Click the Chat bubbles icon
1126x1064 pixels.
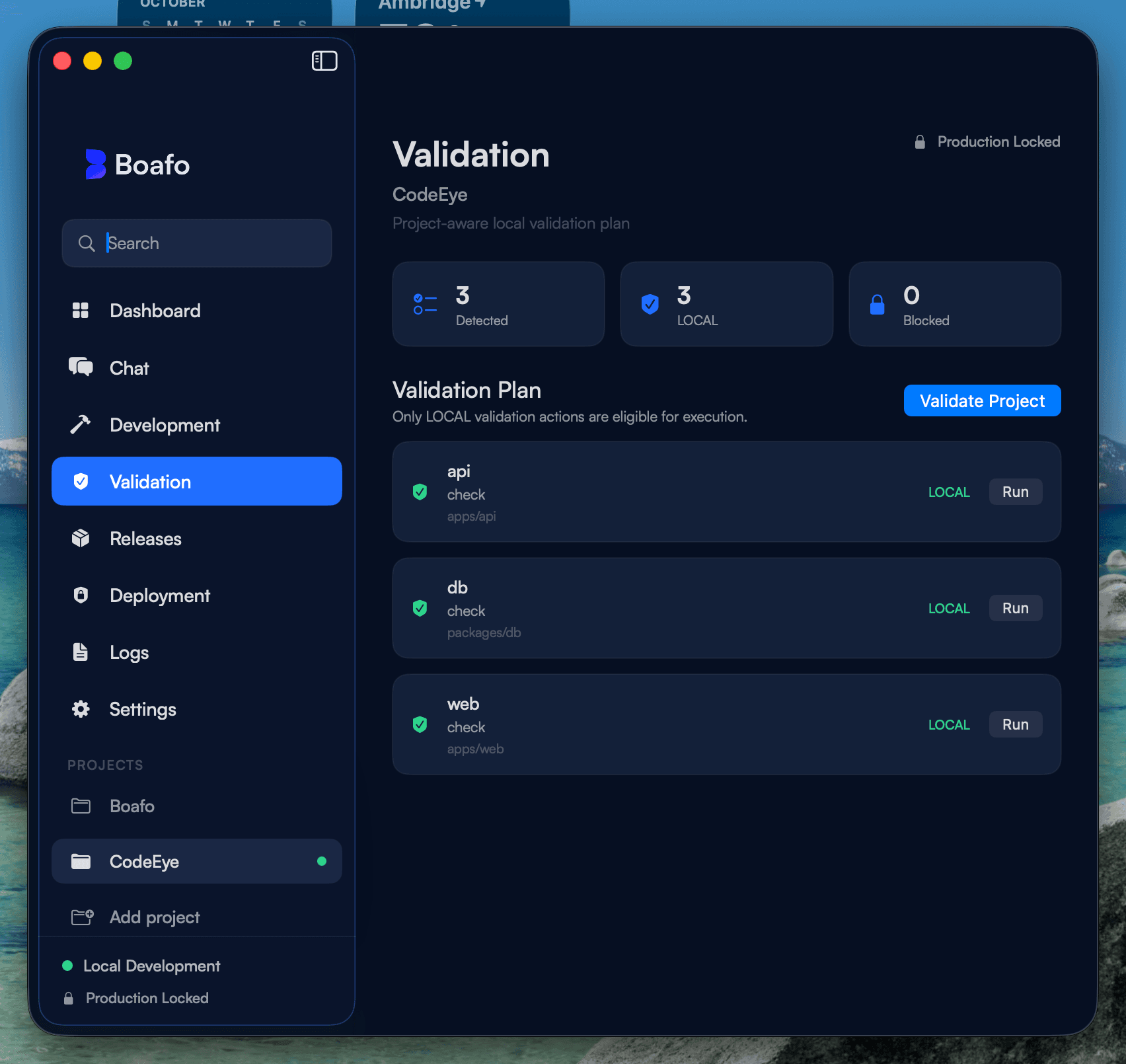point(81,367)
